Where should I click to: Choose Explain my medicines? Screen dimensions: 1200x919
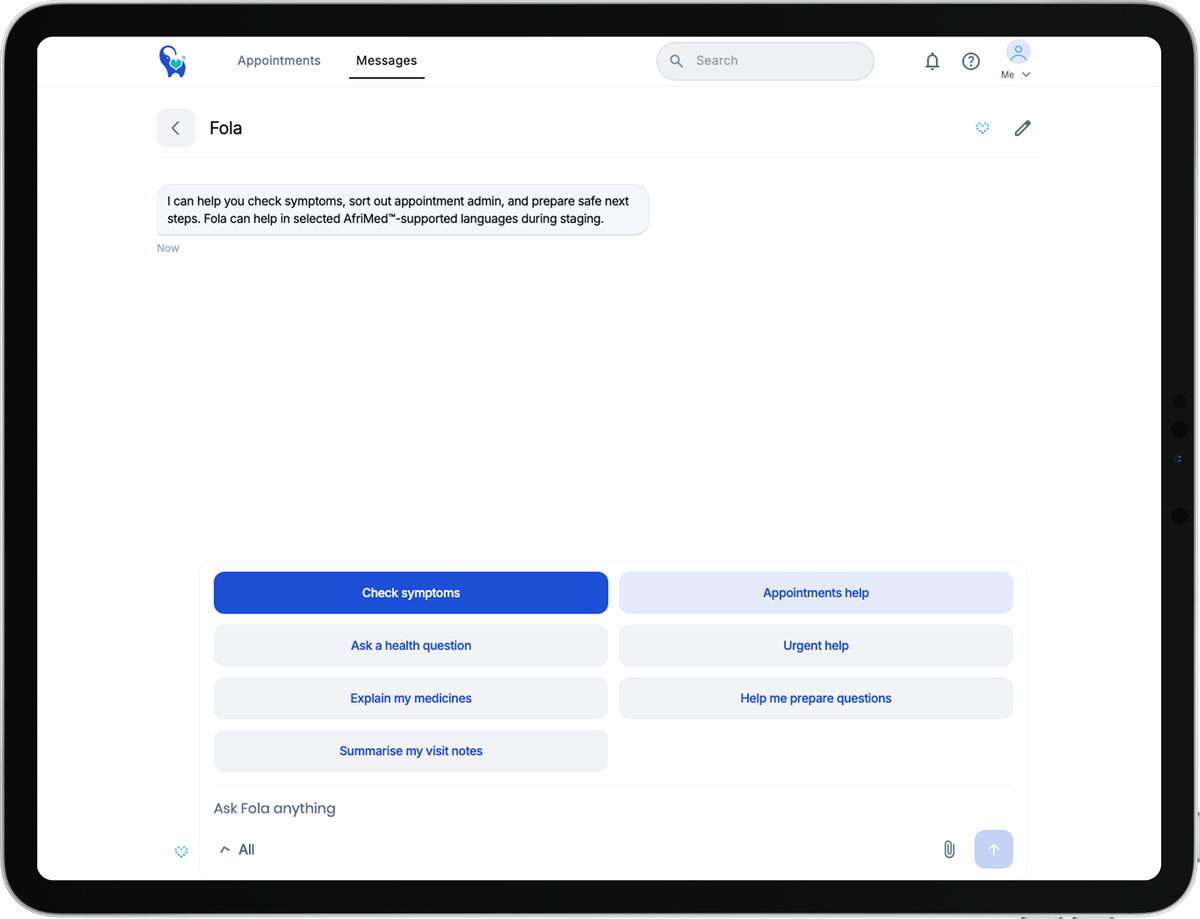pyautogui.click(x=411, y=698)
